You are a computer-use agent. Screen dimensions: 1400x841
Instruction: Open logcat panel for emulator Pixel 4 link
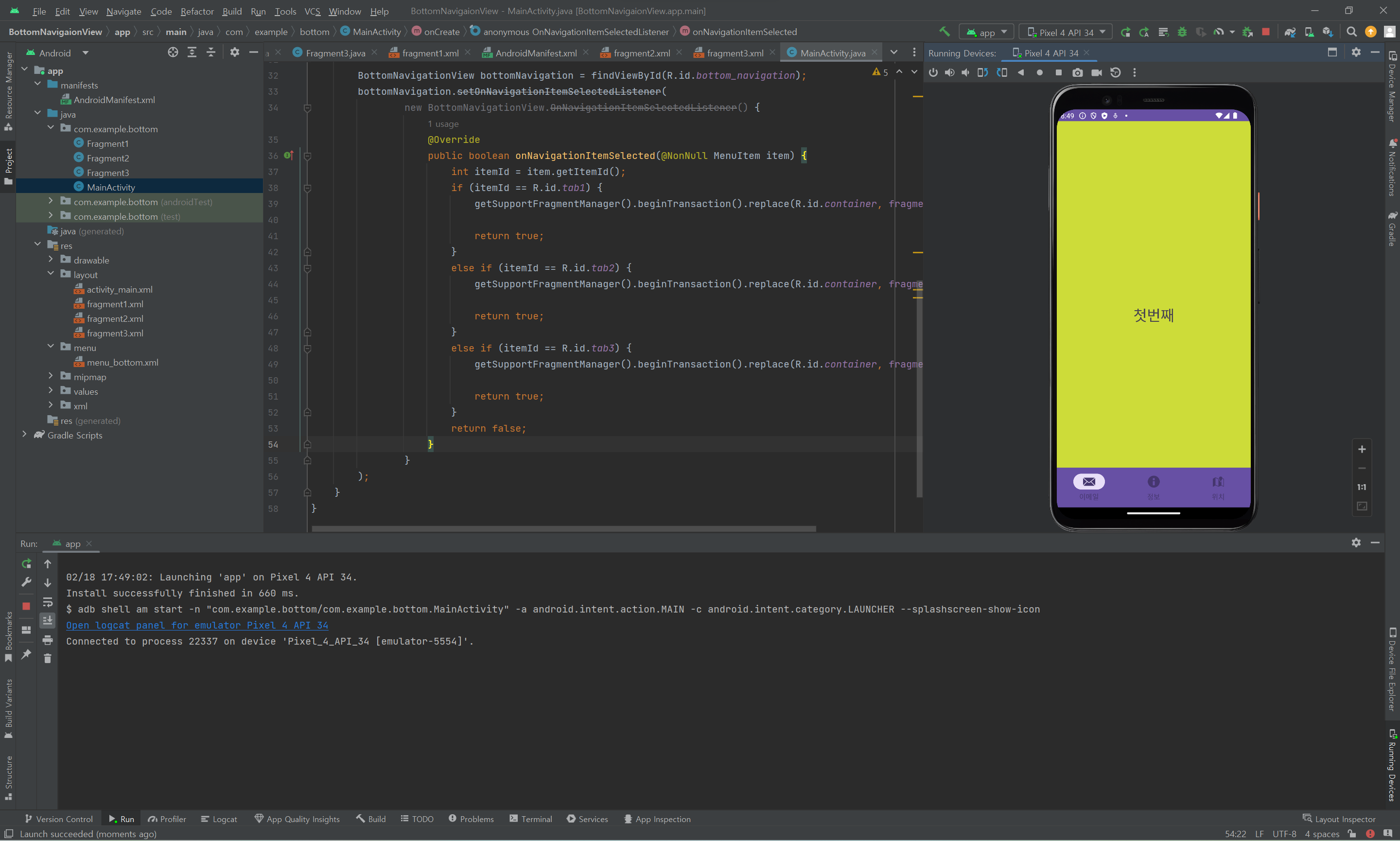[x=196, y=625]
